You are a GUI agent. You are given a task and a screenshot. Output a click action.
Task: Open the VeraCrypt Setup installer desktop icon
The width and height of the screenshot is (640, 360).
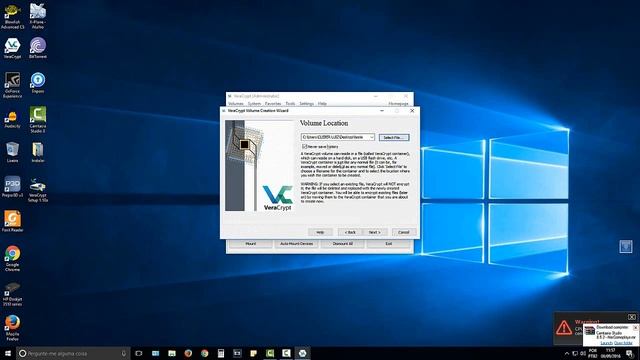pos(38,190)
